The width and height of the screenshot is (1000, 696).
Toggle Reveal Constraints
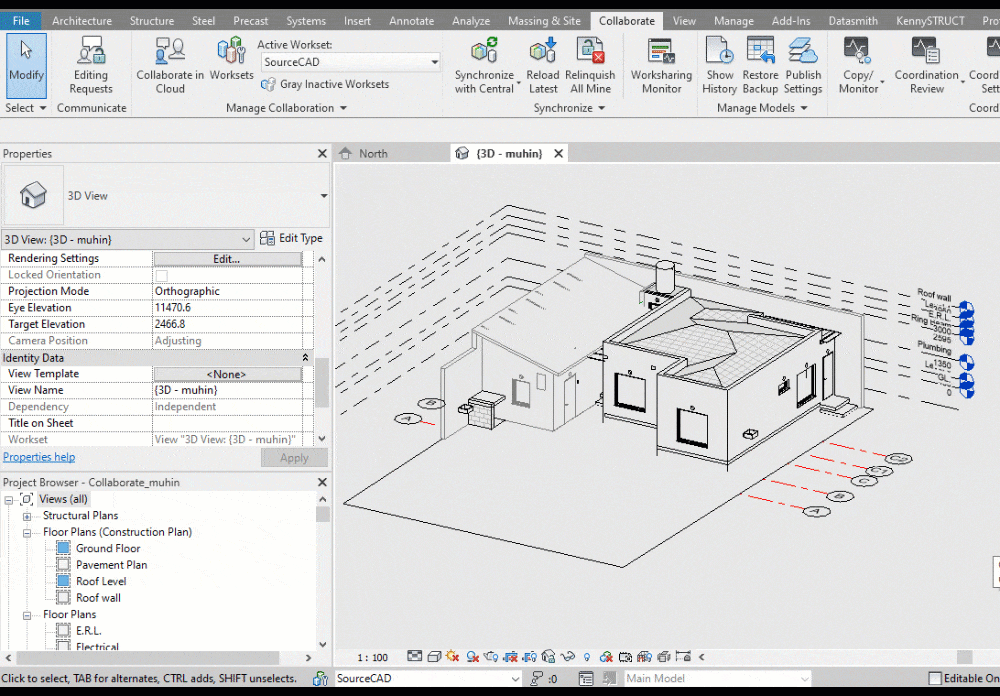[x=683, y=656]
